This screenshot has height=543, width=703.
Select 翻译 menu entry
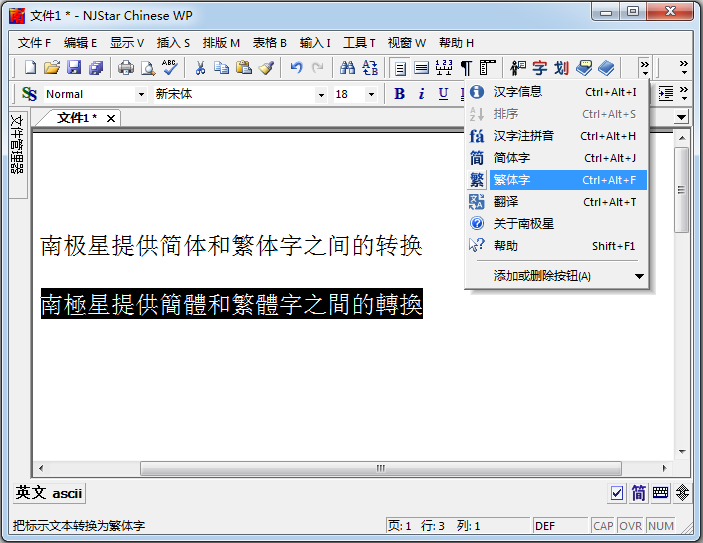(557, 202)
